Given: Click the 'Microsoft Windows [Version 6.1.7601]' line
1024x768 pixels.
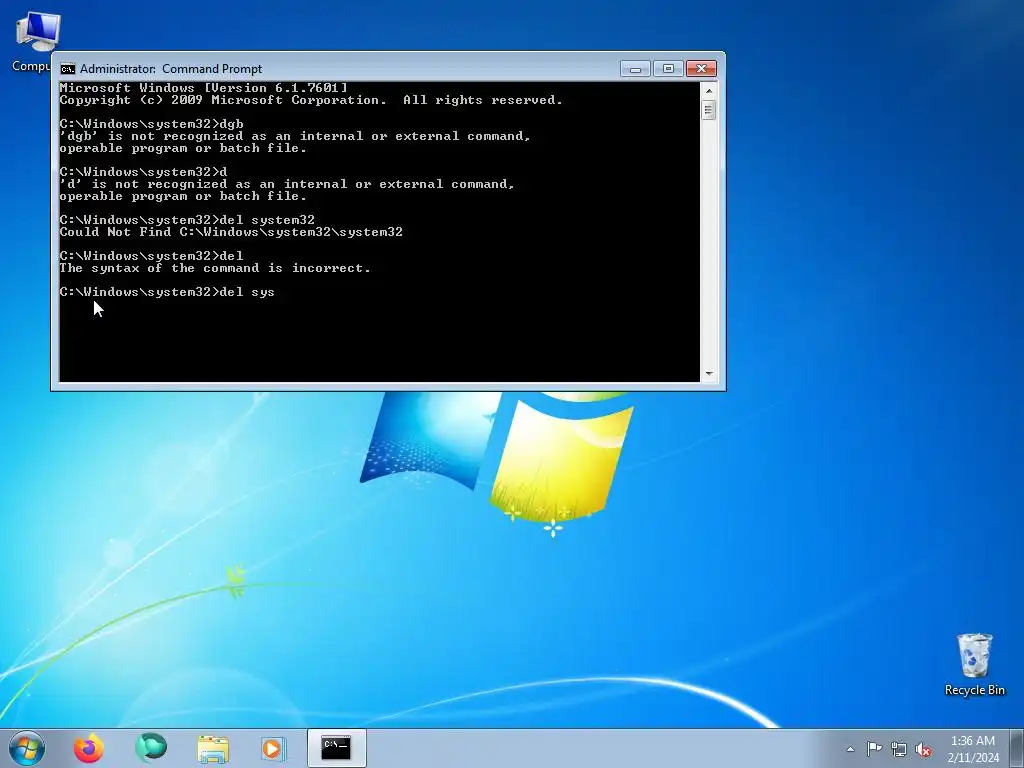Looking at the screenshot, I should point(204,88).
